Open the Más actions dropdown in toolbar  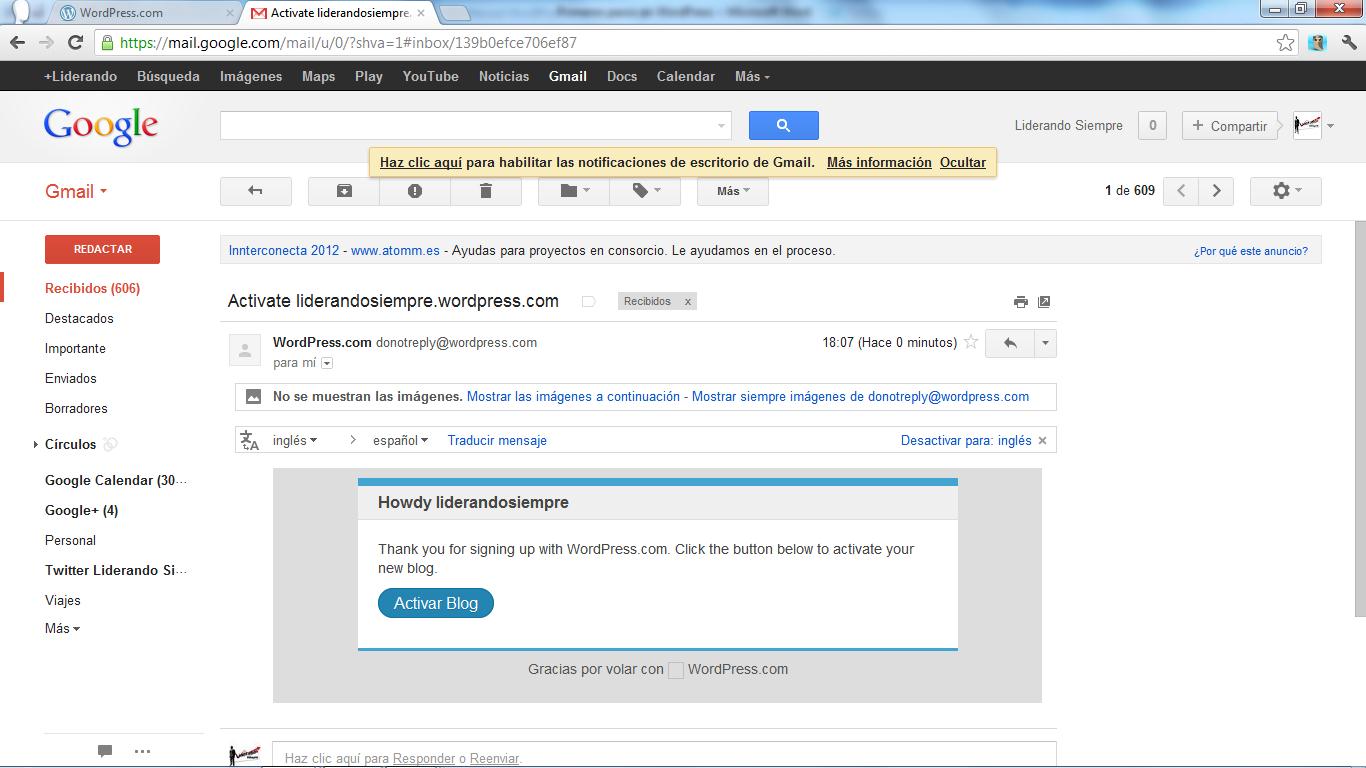[733, 191]
